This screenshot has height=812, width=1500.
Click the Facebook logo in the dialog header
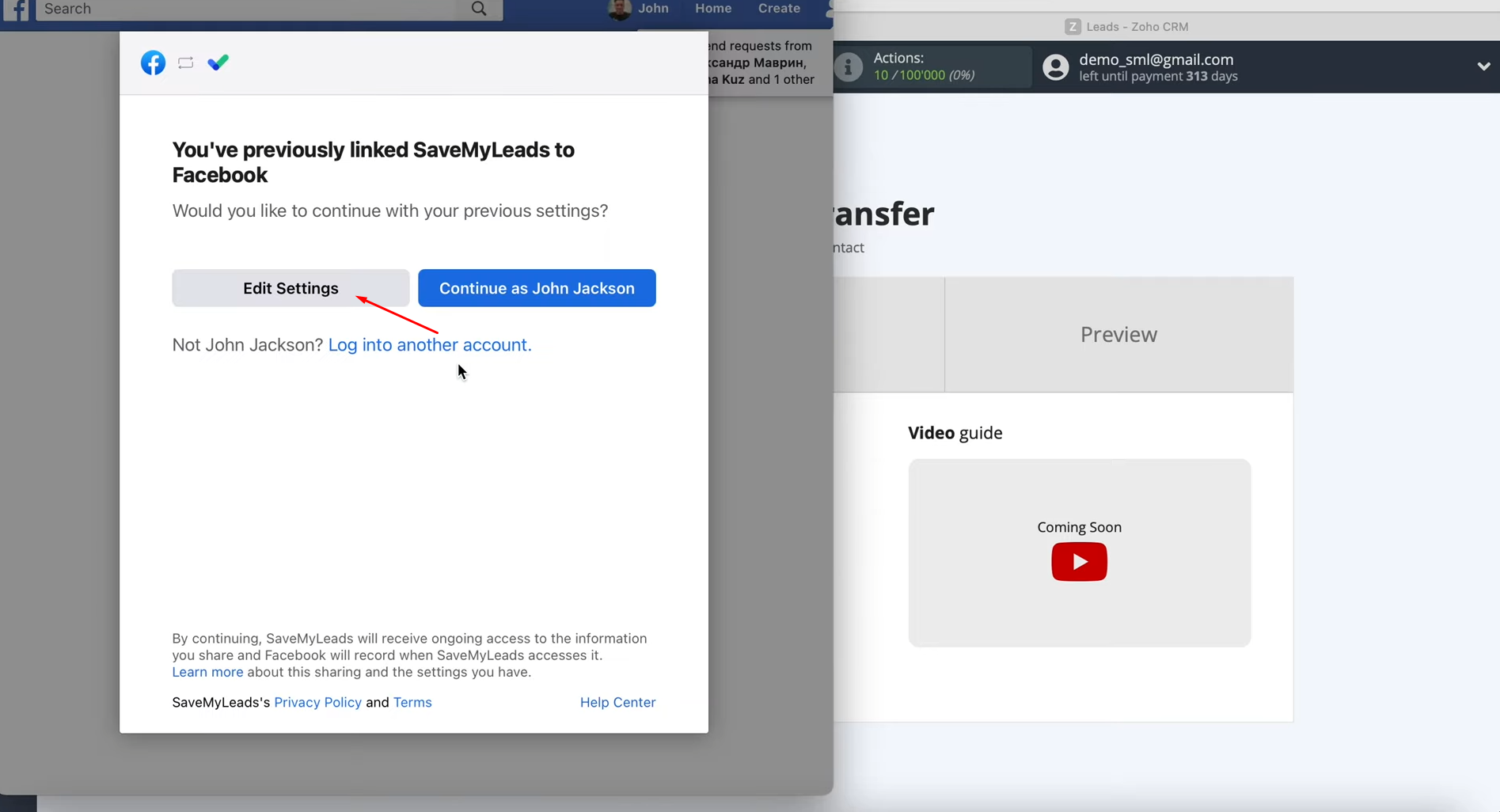(x=153, y=63)
